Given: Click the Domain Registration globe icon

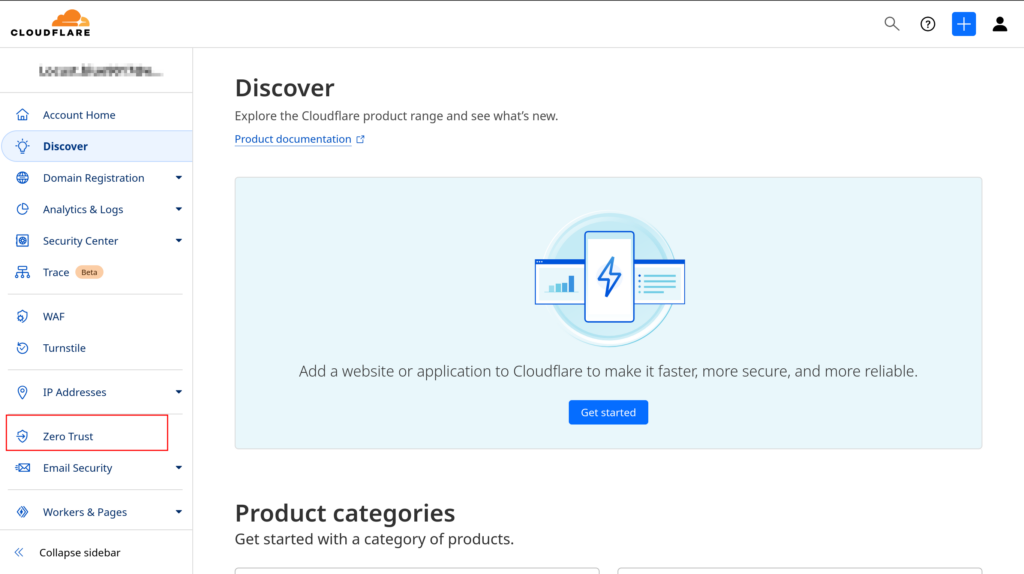Looking at the screenshot, I should pos(22,178).
